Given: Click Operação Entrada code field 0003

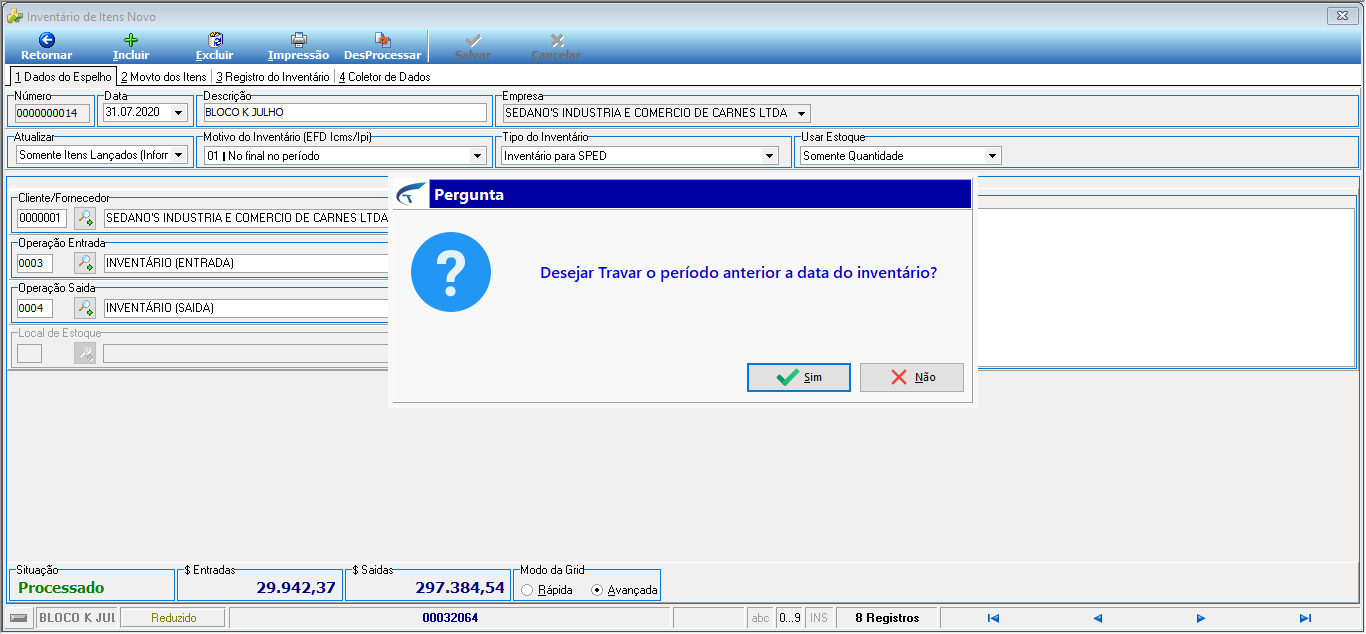Looking at the screenshot, I should [x=35, y=263].
